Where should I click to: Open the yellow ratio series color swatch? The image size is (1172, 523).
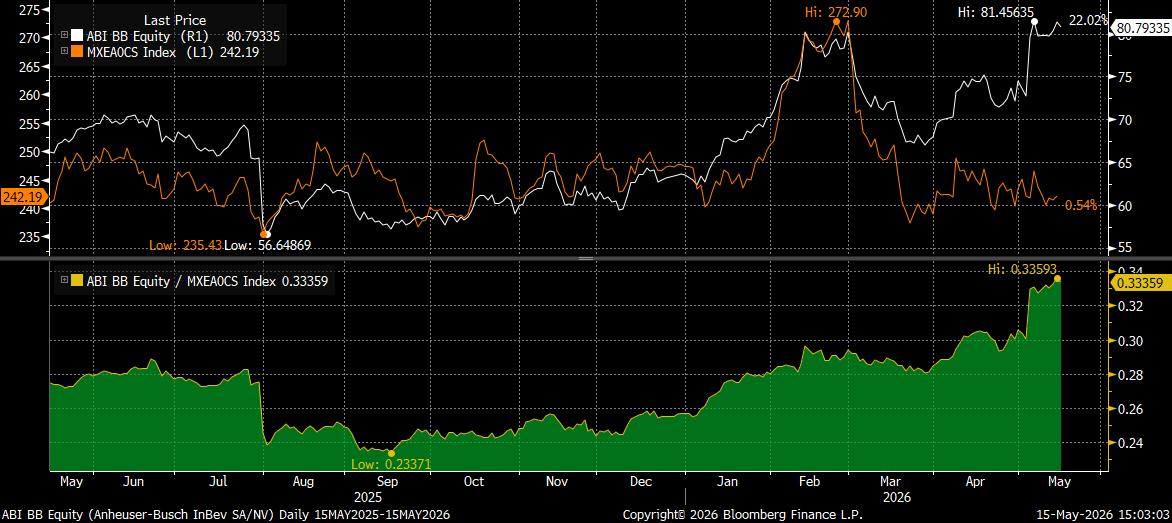click(75, 282)
